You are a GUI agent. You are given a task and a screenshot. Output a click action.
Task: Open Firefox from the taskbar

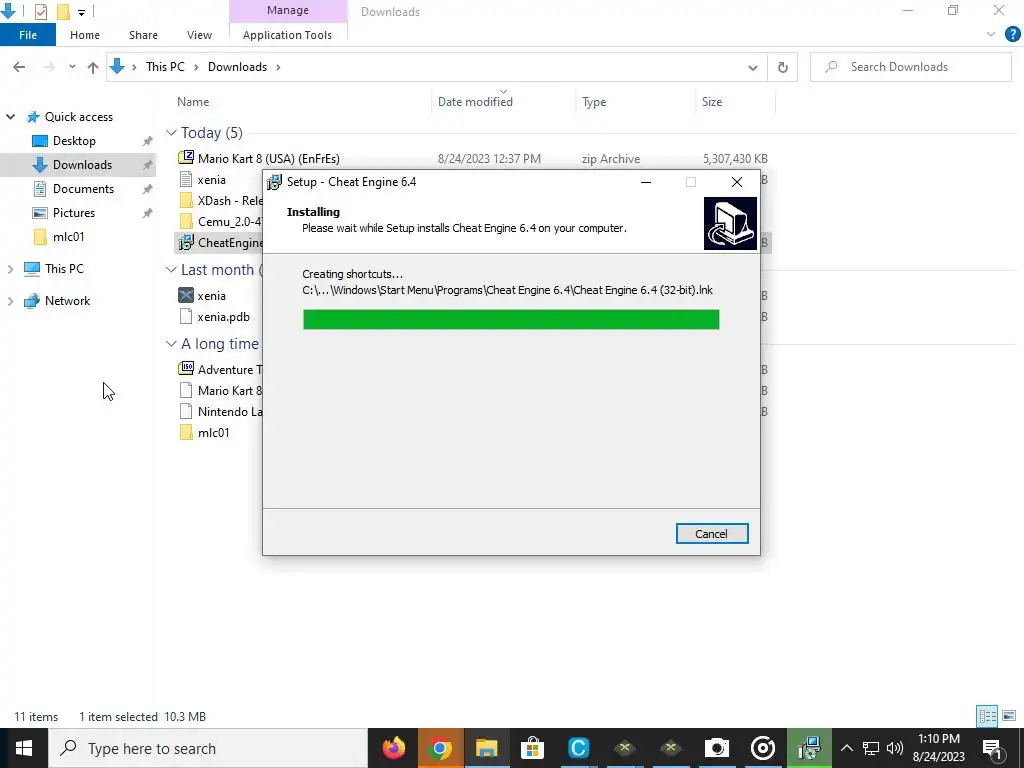tap(394, 748)
